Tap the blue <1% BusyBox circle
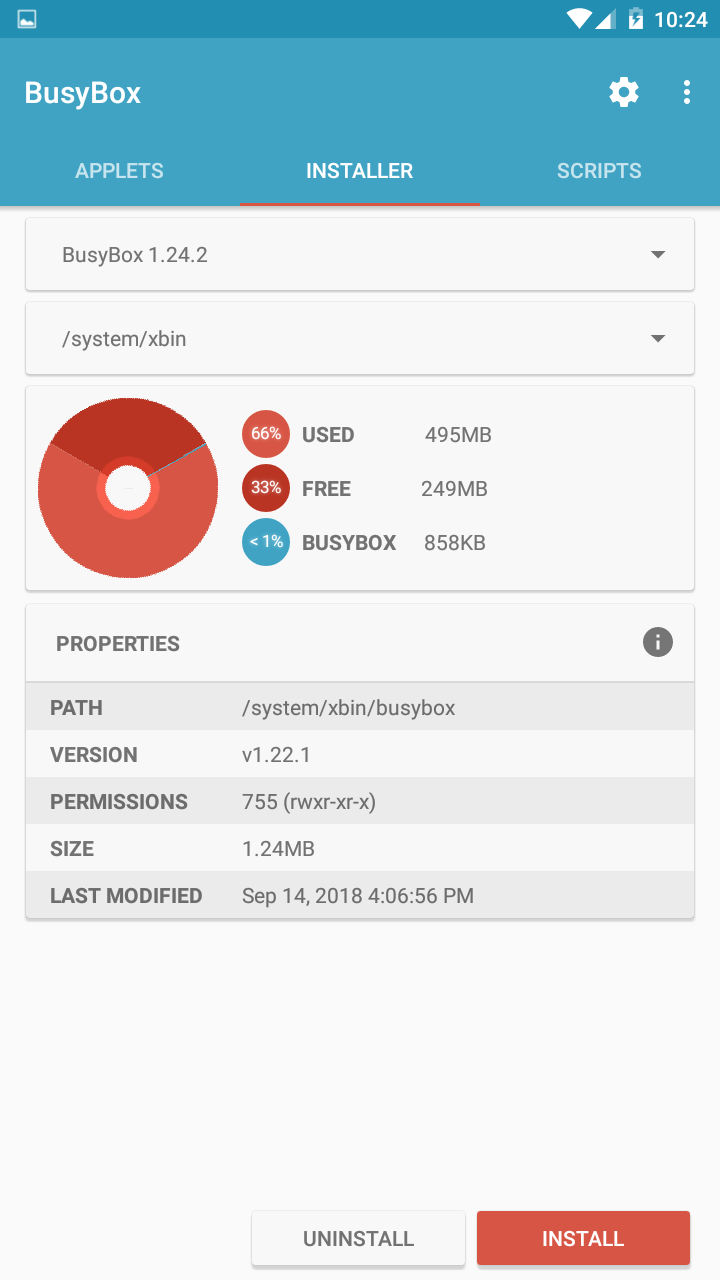The height and width of the screenshot is (1280, 720). tap(266, 542)
